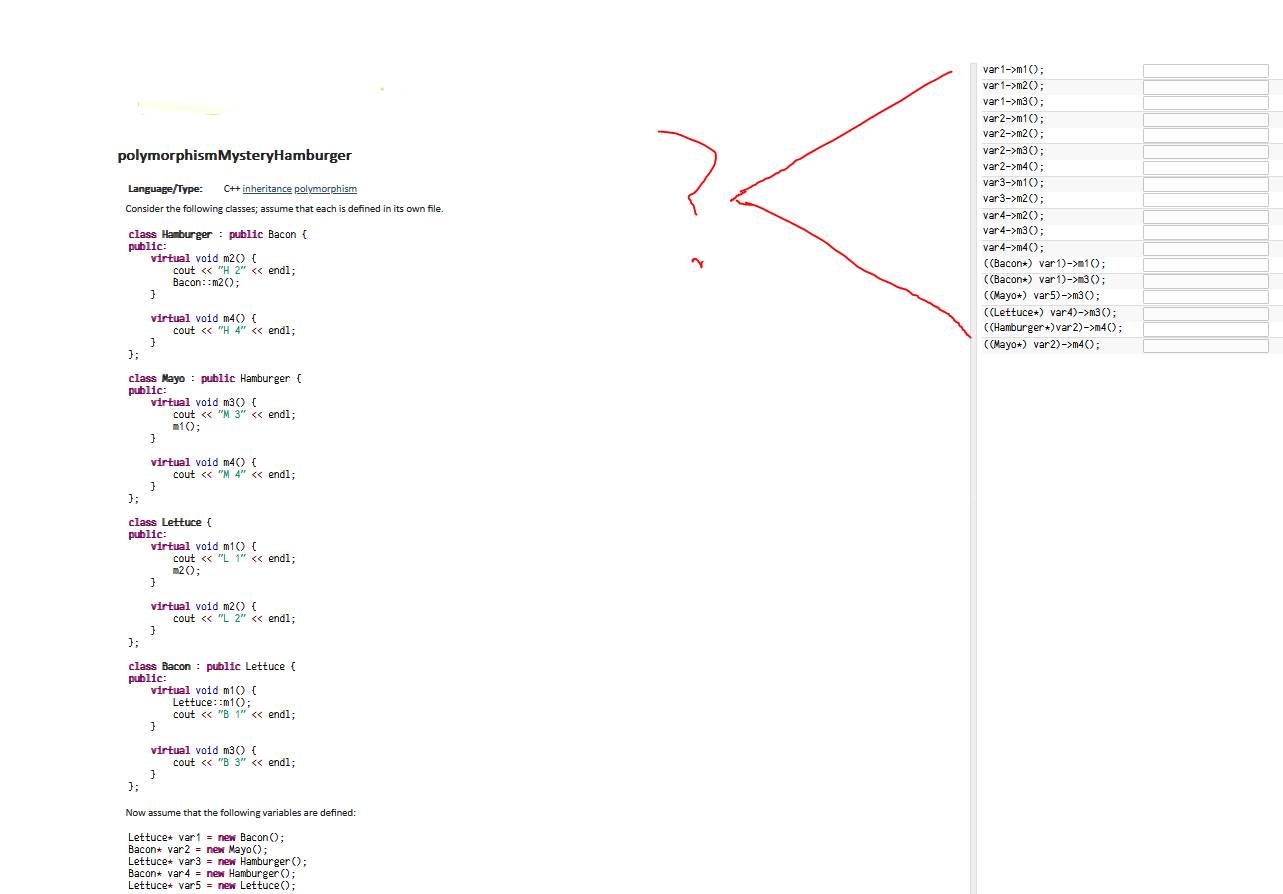The height and width of the screenshot is (894, 1283).
Task: Open the inheritance link
Action: click(x=267, y=188)
